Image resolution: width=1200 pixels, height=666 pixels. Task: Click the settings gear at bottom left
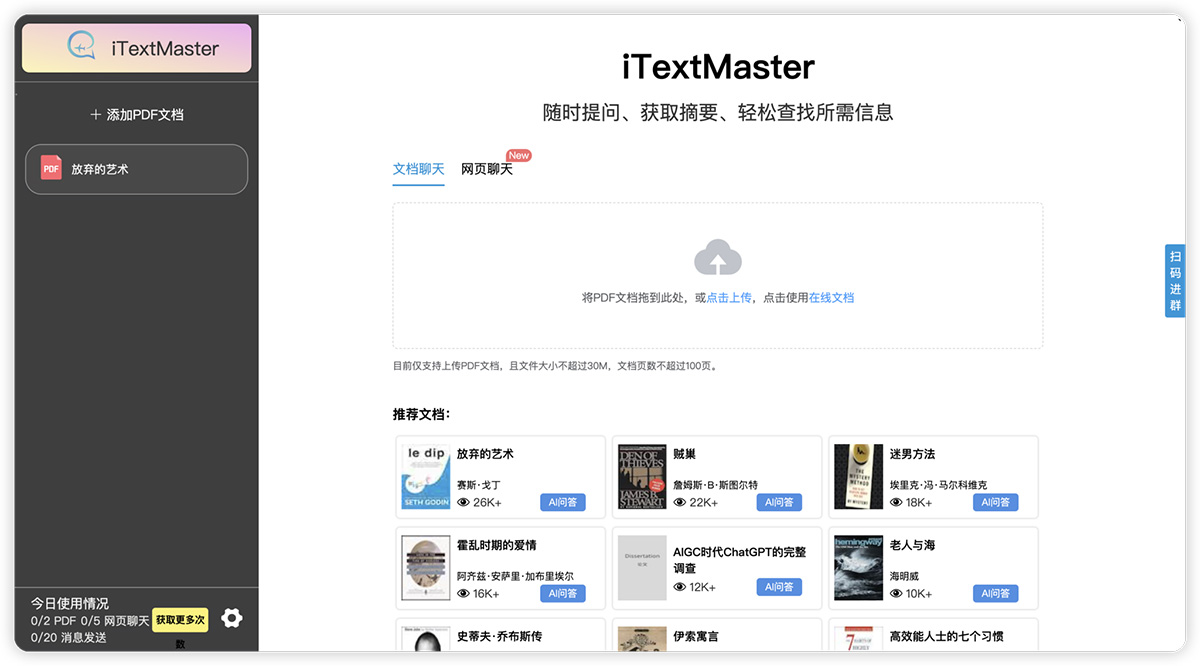pyautogui.click(x=232, y=618)
